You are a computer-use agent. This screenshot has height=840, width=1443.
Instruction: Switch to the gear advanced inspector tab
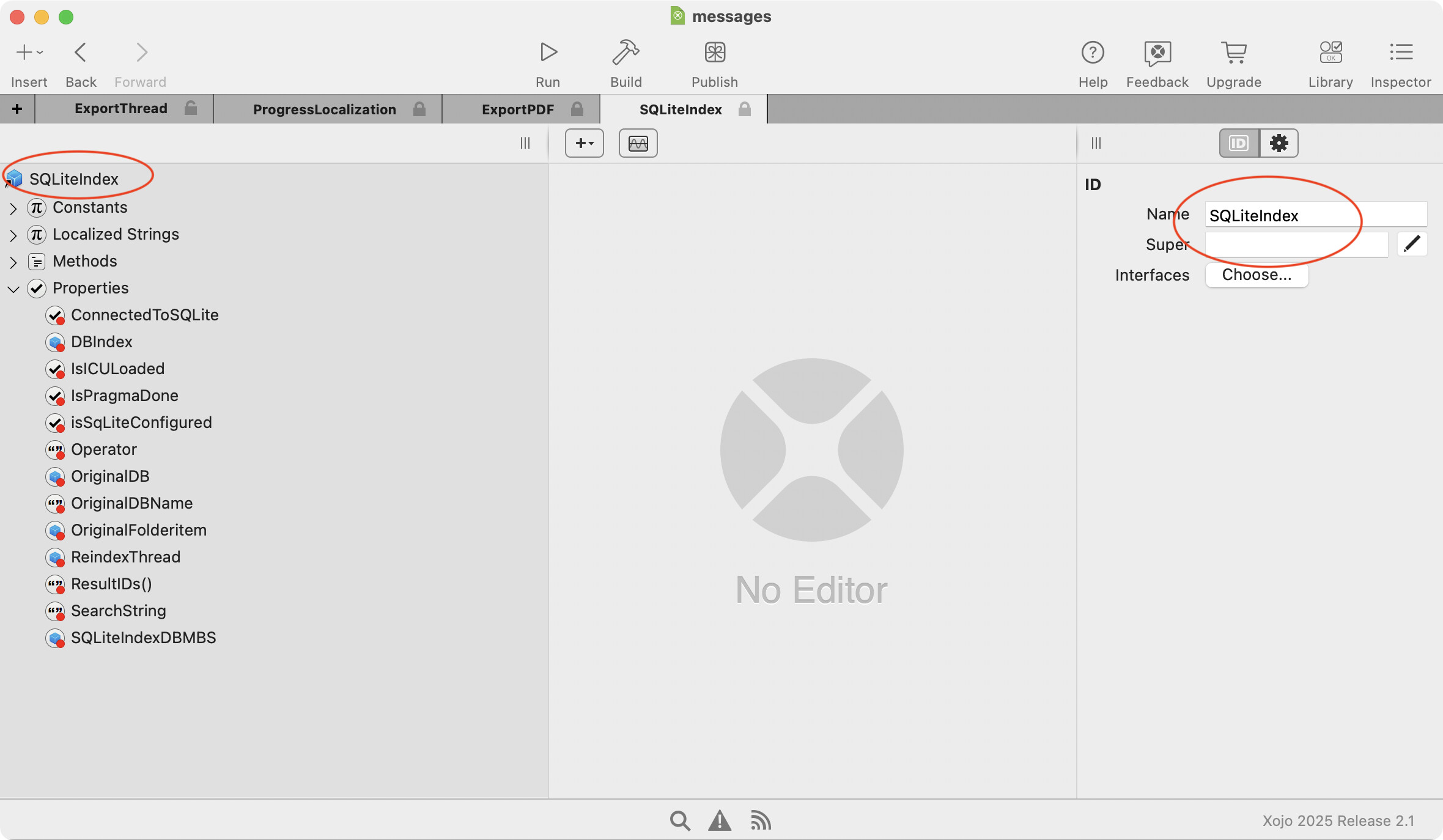(x=1279, y=143)
